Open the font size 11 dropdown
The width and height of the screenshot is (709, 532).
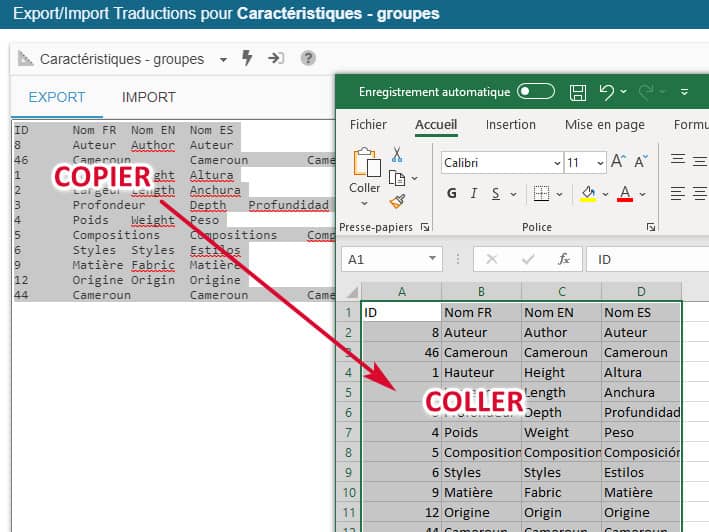click(x=599, y=162)
